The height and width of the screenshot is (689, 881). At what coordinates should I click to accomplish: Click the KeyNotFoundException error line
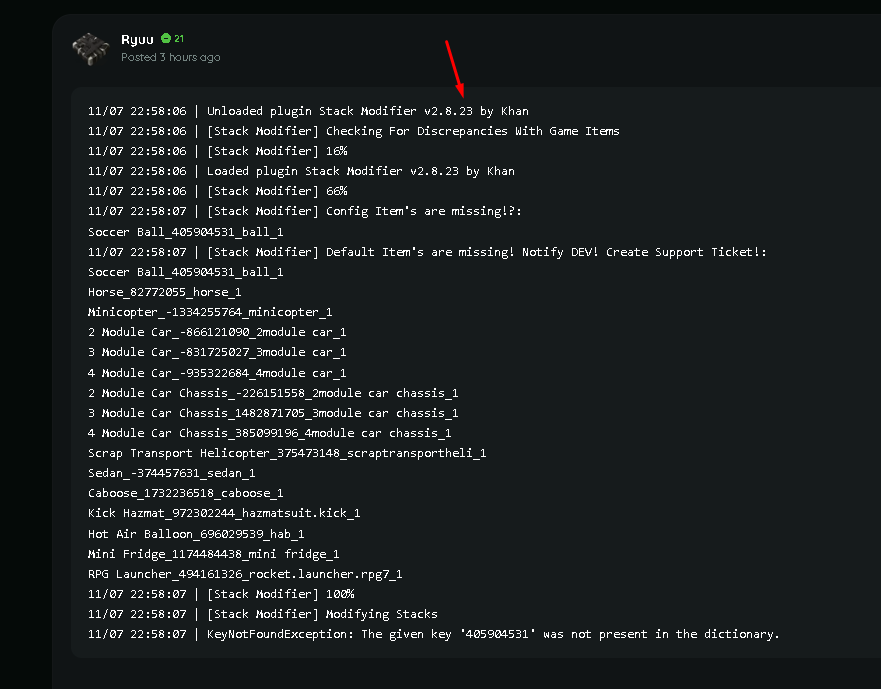tap(432, 634)
